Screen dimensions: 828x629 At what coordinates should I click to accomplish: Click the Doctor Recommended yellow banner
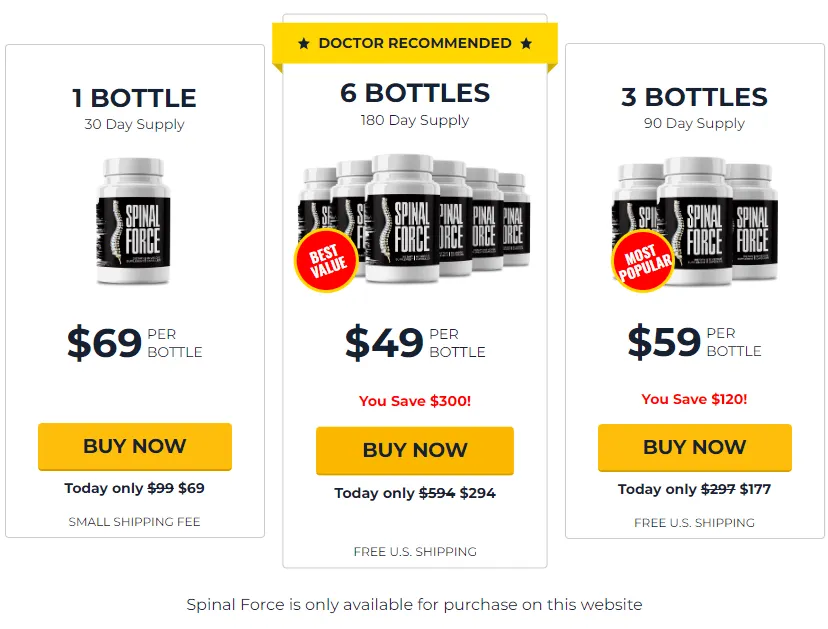415,44
